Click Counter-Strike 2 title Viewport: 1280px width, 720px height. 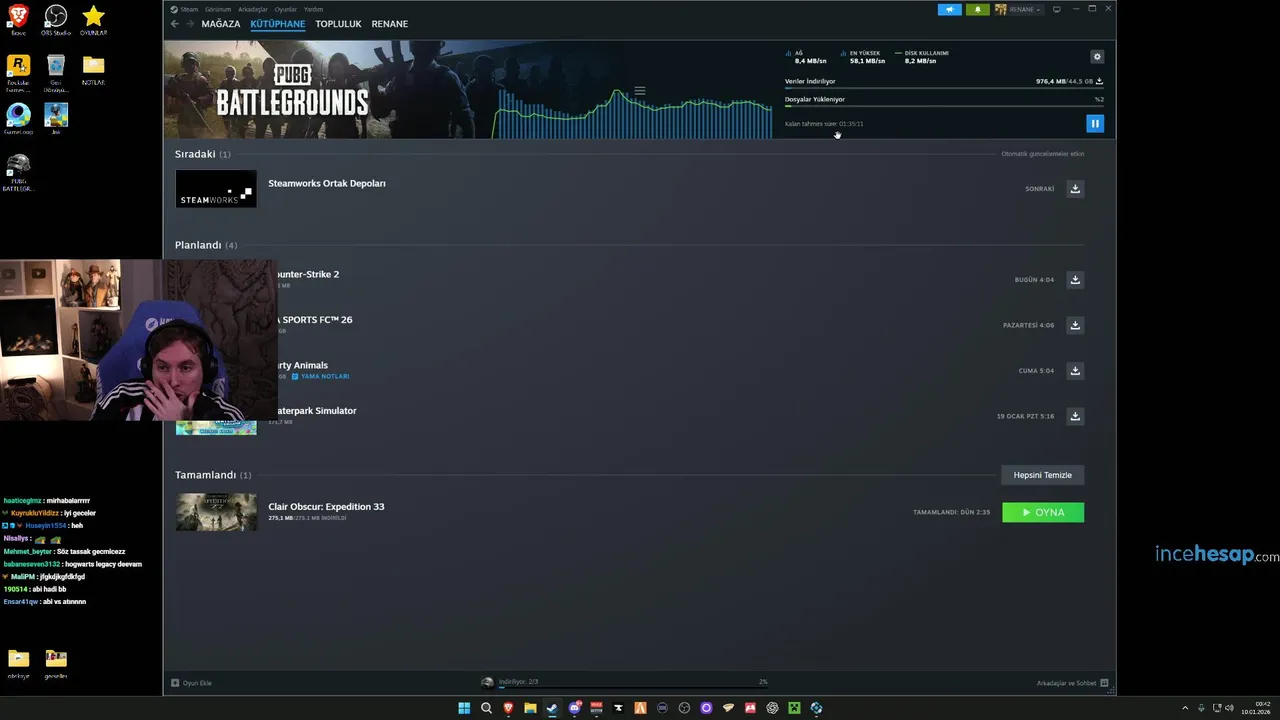coord(308,274)
